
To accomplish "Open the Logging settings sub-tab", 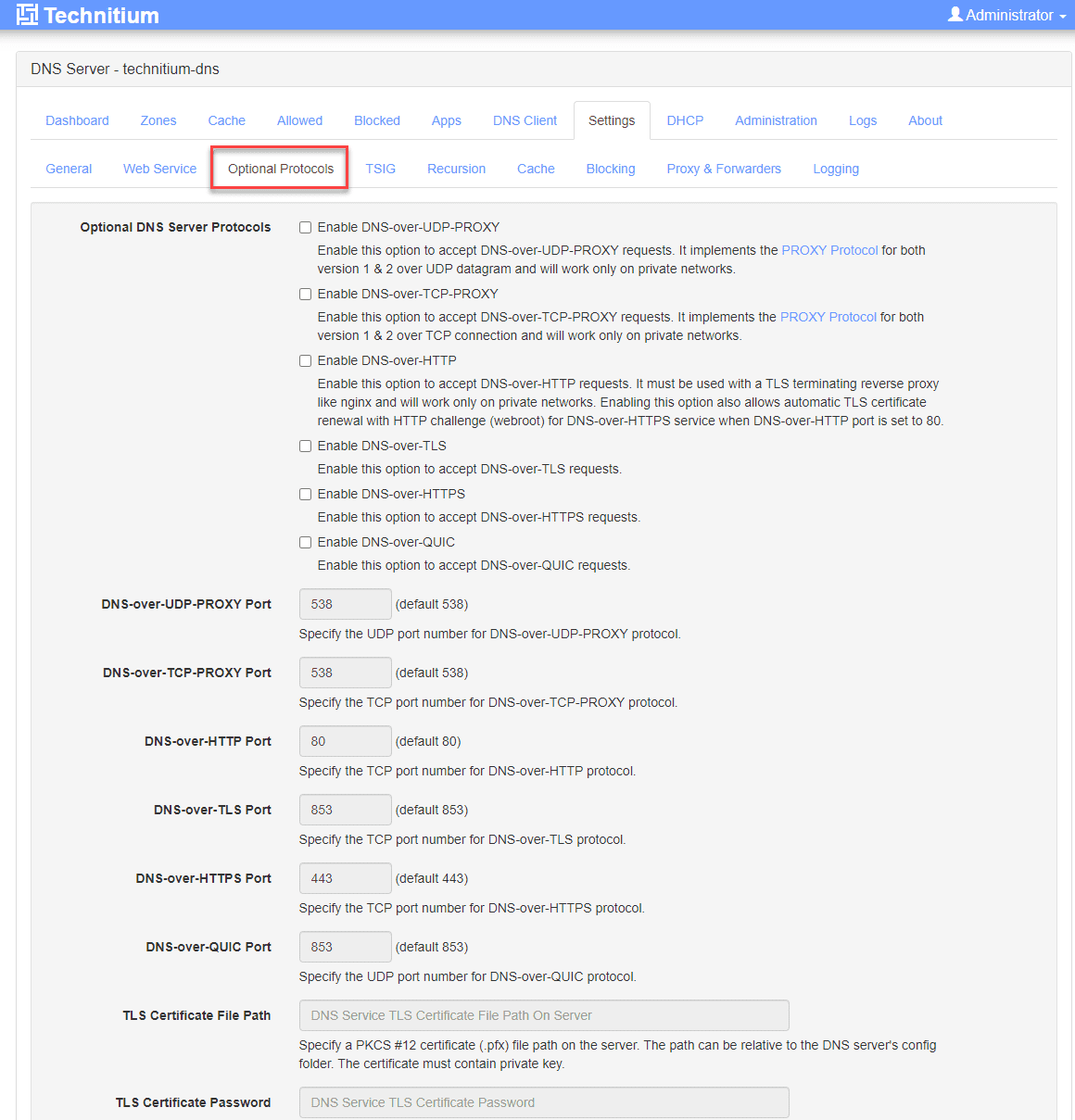I will (836, 169).
